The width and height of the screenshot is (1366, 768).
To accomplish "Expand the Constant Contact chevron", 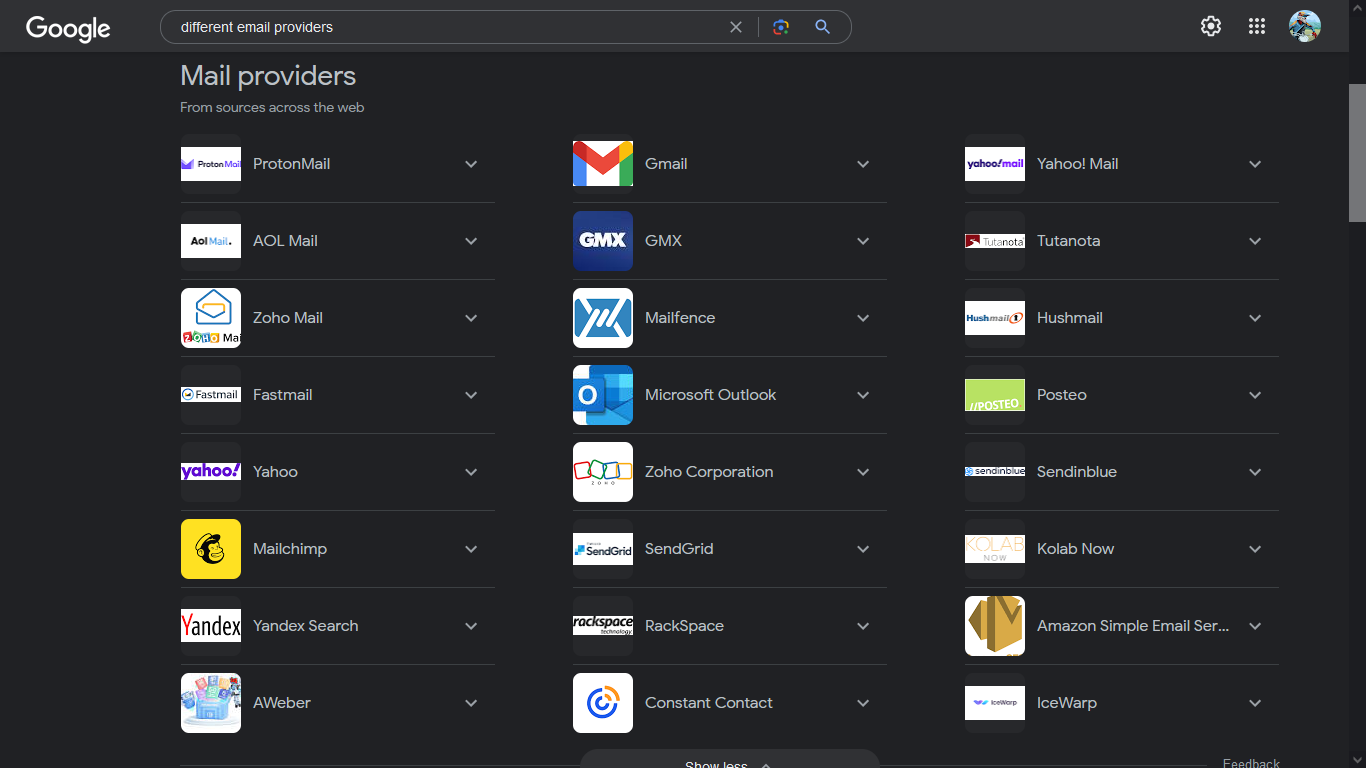I will tap(863, 703).
